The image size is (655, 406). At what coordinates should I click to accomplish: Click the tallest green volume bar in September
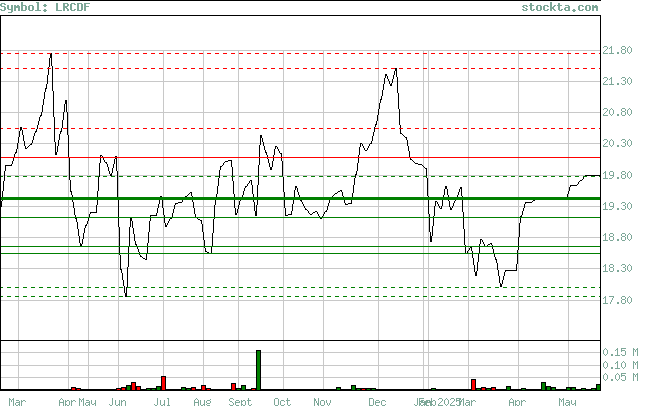click(259, 370)
